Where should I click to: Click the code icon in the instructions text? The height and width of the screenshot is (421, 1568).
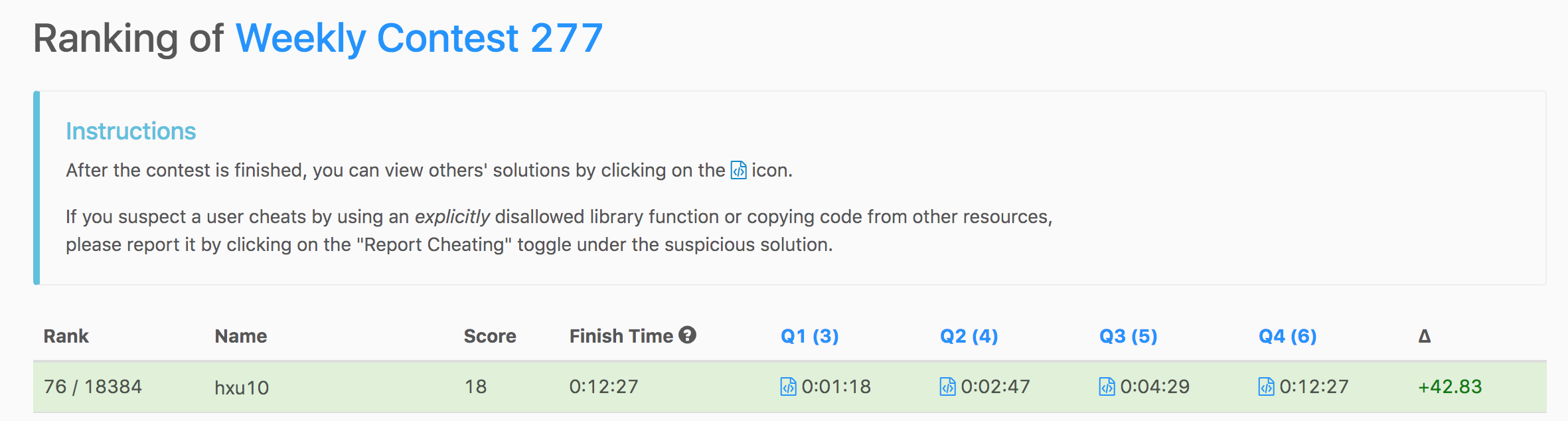(738, 171)
